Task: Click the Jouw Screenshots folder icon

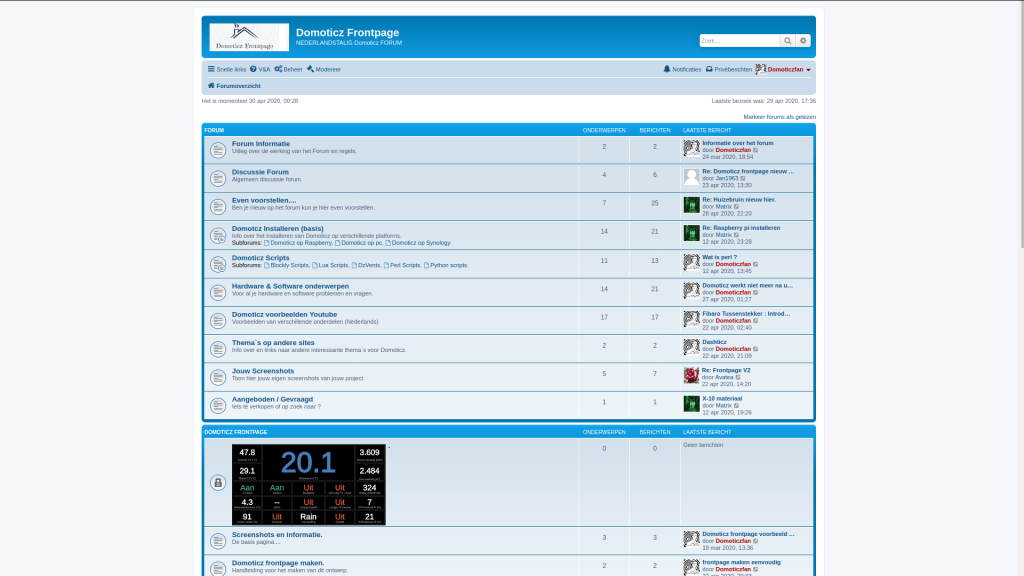Action: point(218,377)
